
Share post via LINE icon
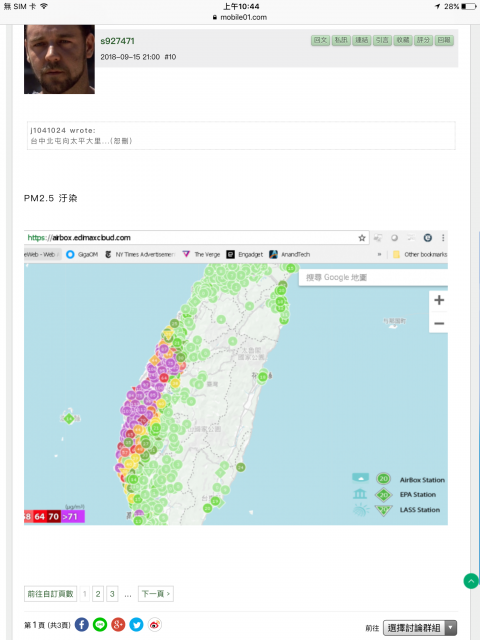click(100, 624)
